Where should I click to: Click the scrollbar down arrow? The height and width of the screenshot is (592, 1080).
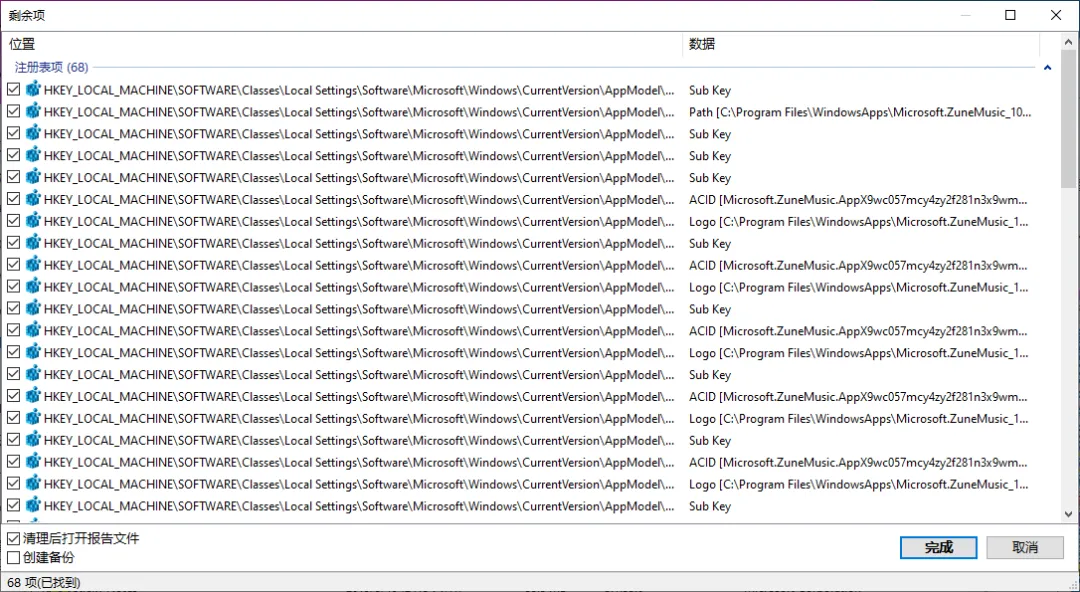point(1068,514)
